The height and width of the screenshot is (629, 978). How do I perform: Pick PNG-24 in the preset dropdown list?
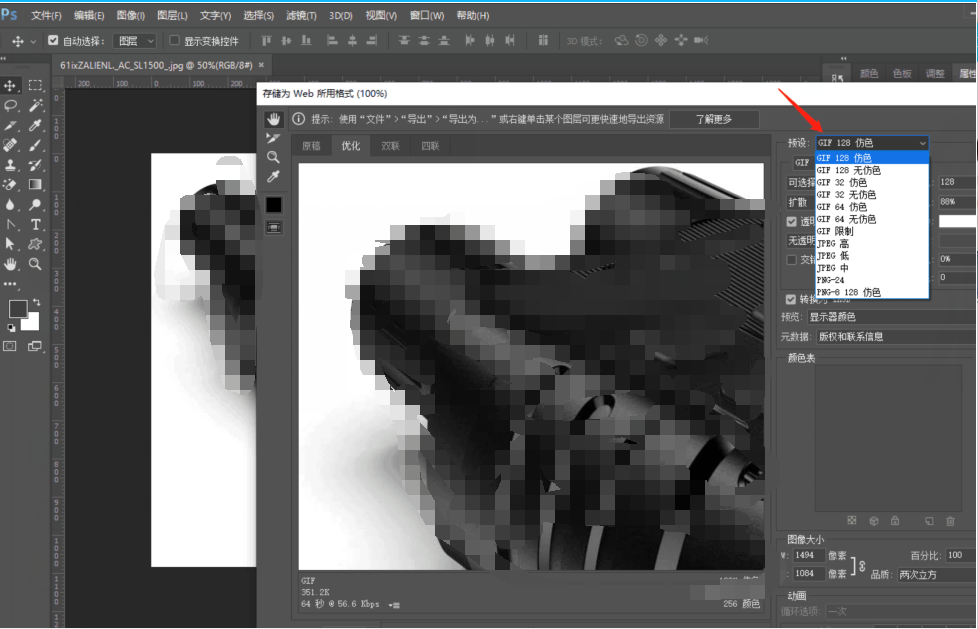click(831, 280)
